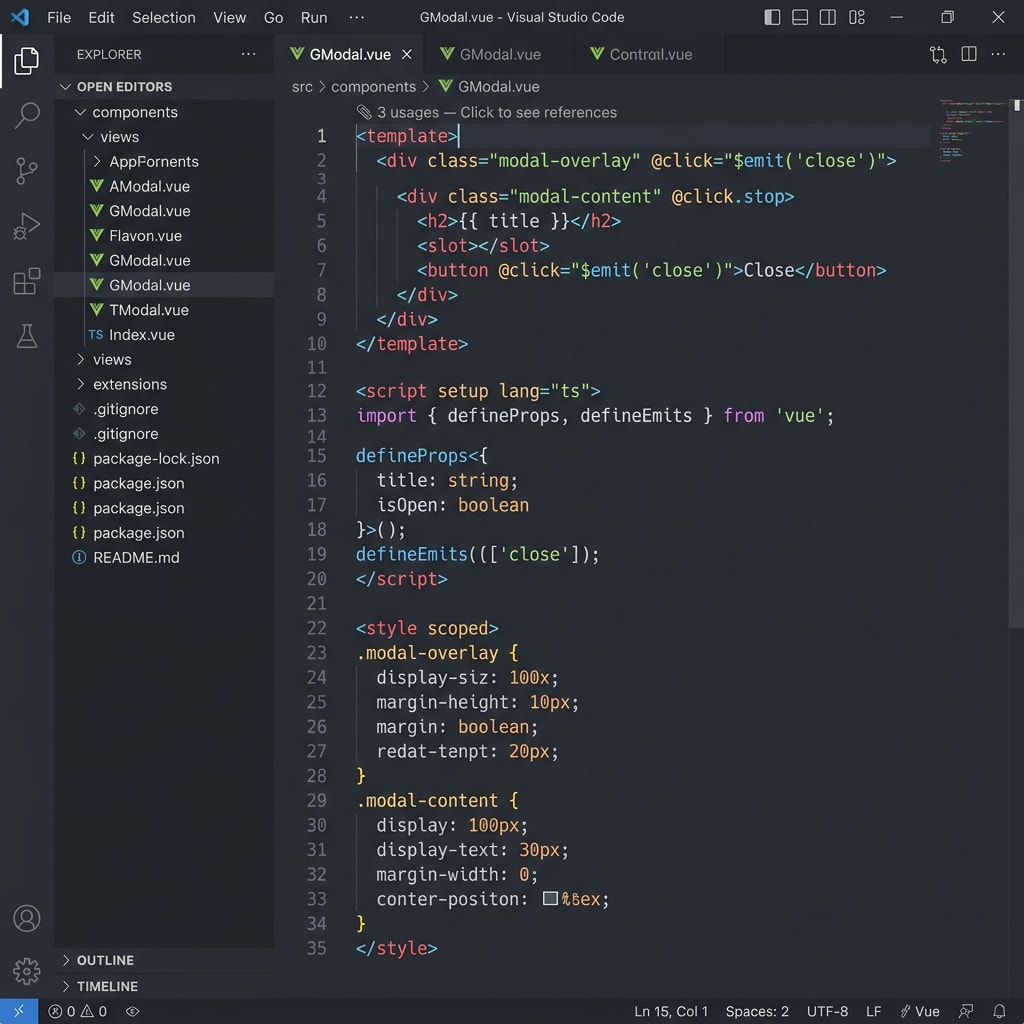1024x1024 pixels.
Task: Click the GModal.vue breadcrumb
Action: [498, 87]
